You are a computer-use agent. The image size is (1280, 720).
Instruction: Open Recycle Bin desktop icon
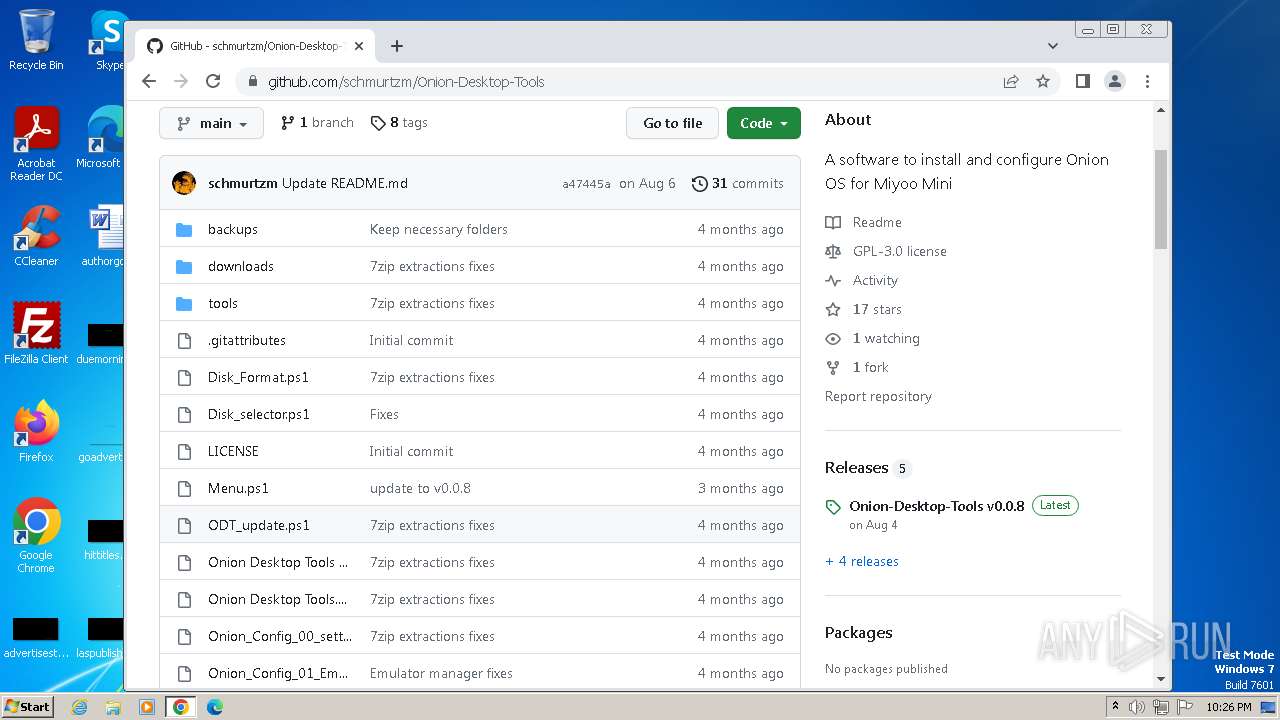click(36, 40)
